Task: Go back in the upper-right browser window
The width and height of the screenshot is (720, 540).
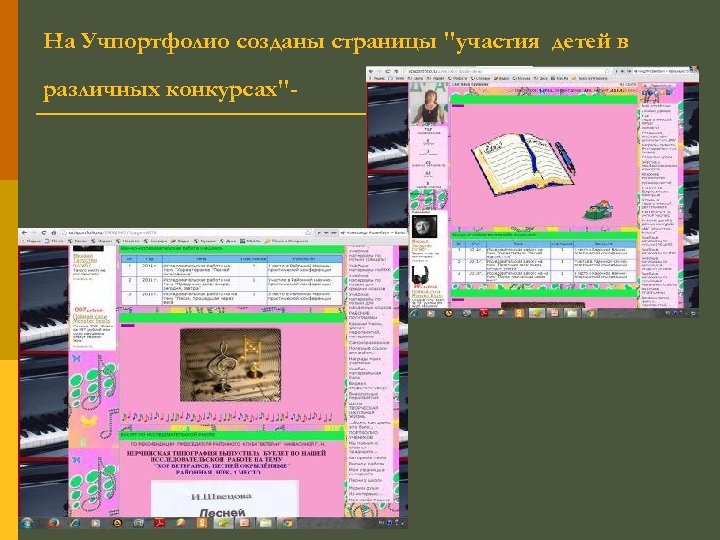Action: (x=371, y=71)
